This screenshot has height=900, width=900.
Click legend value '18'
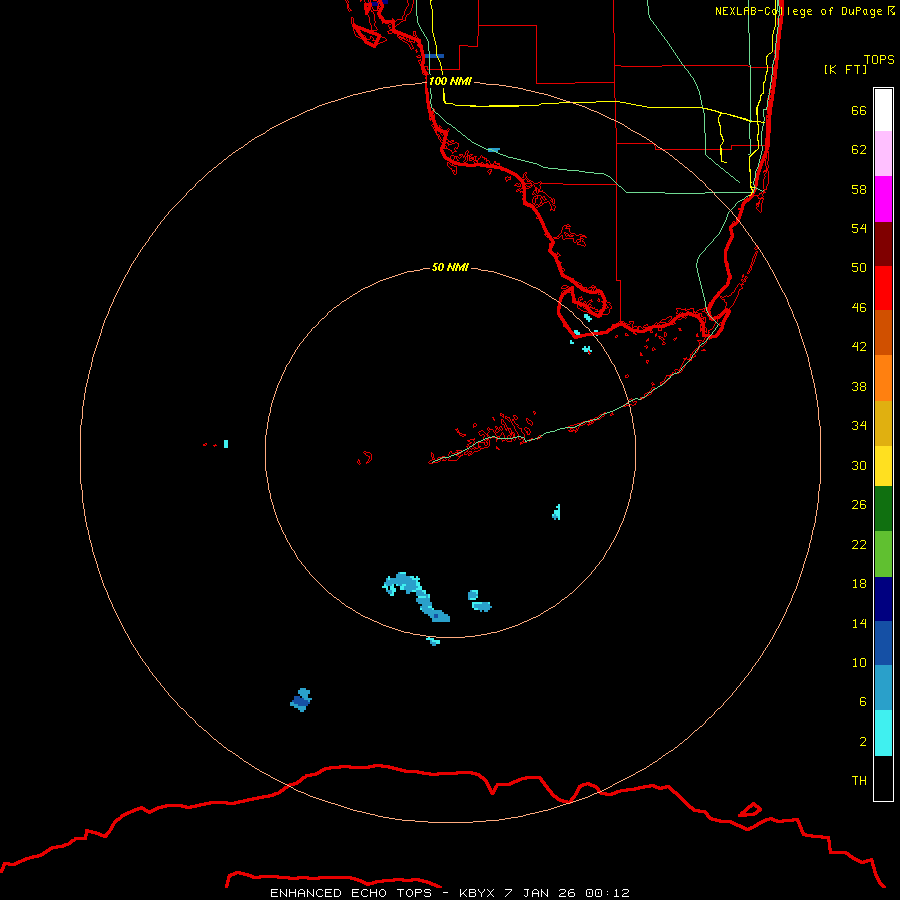pyautogui.click(x=859, y=584)
